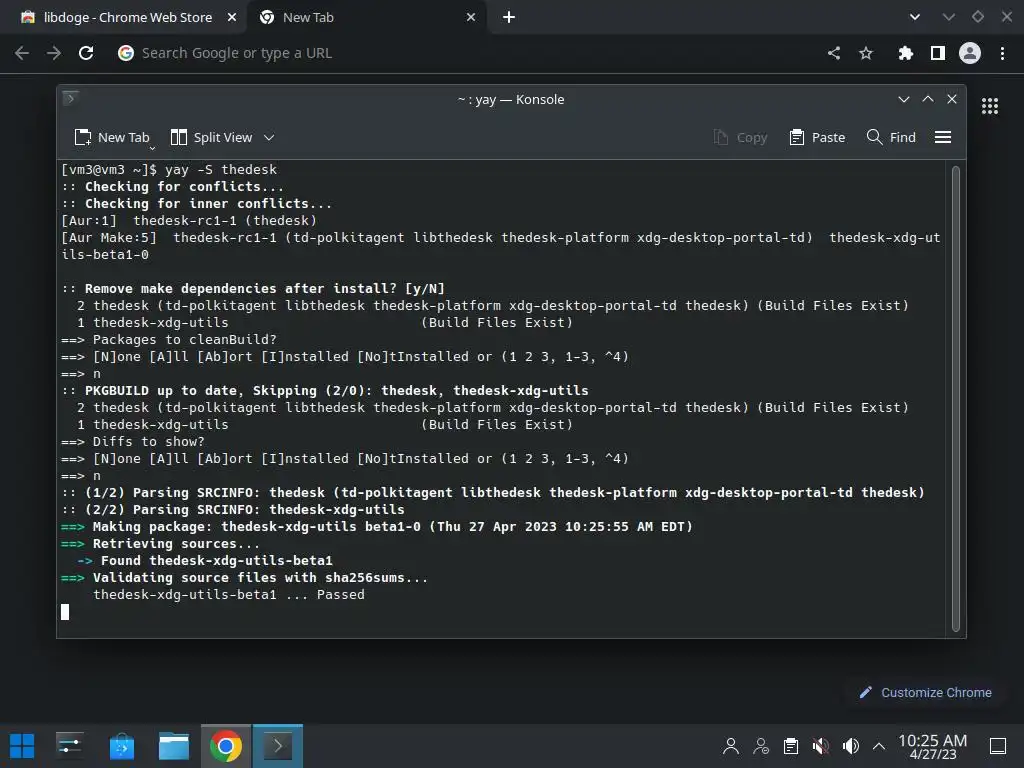
Task: Open volume speaker tray icon
Action: (850, 746)
